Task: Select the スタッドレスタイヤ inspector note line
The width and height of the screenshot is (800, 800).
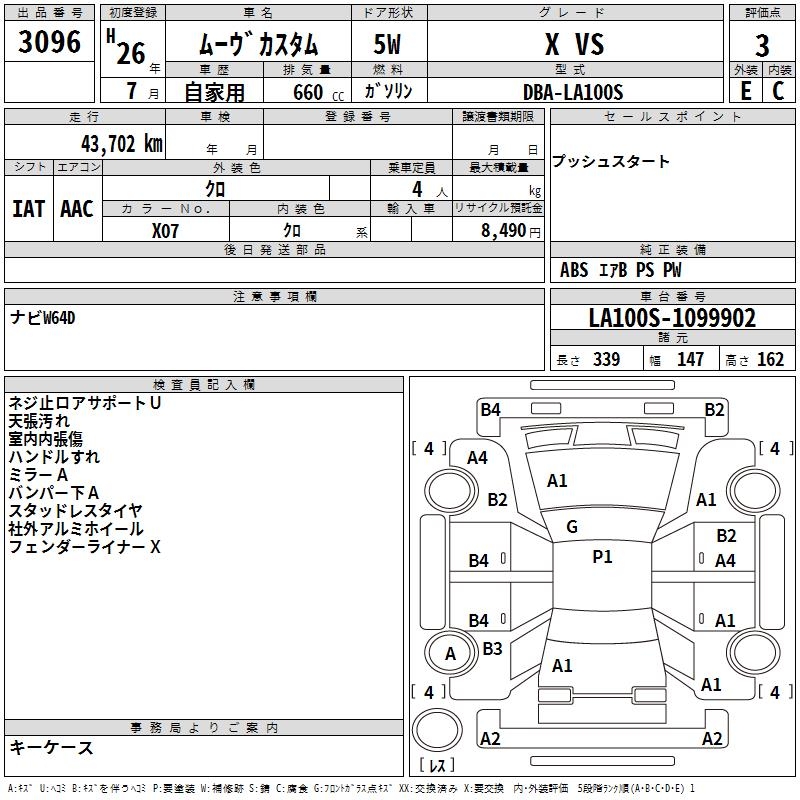Action: tap(76, 511)
